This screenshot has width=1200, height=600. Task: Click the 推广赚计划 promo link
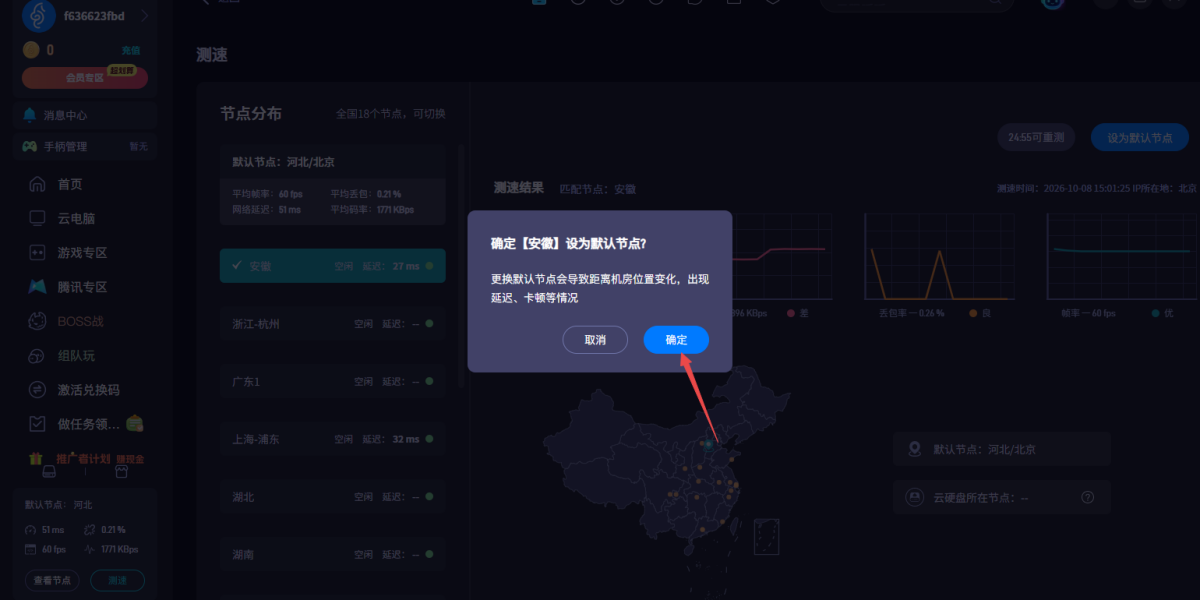[x=82, y=459]
